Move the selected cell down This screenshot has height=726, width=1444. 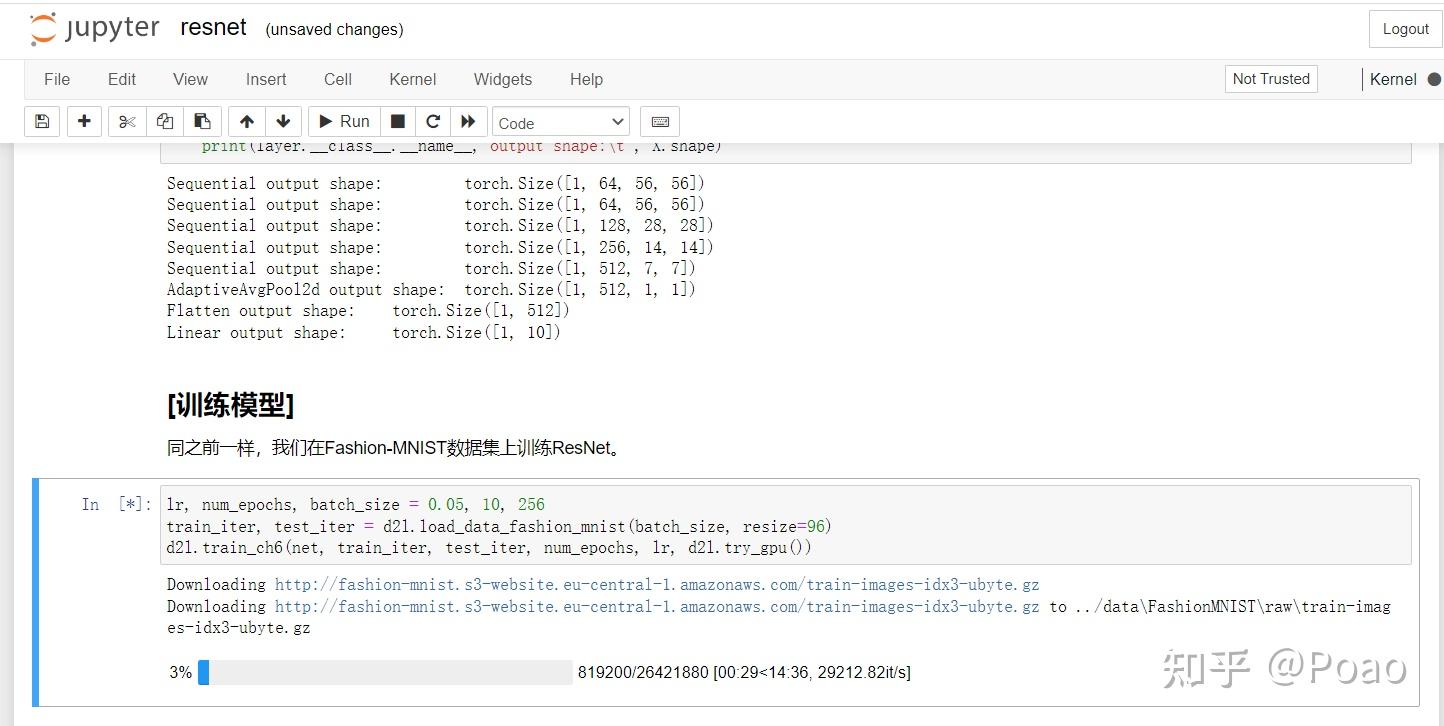pyautogui.click(x=284, y=121)
